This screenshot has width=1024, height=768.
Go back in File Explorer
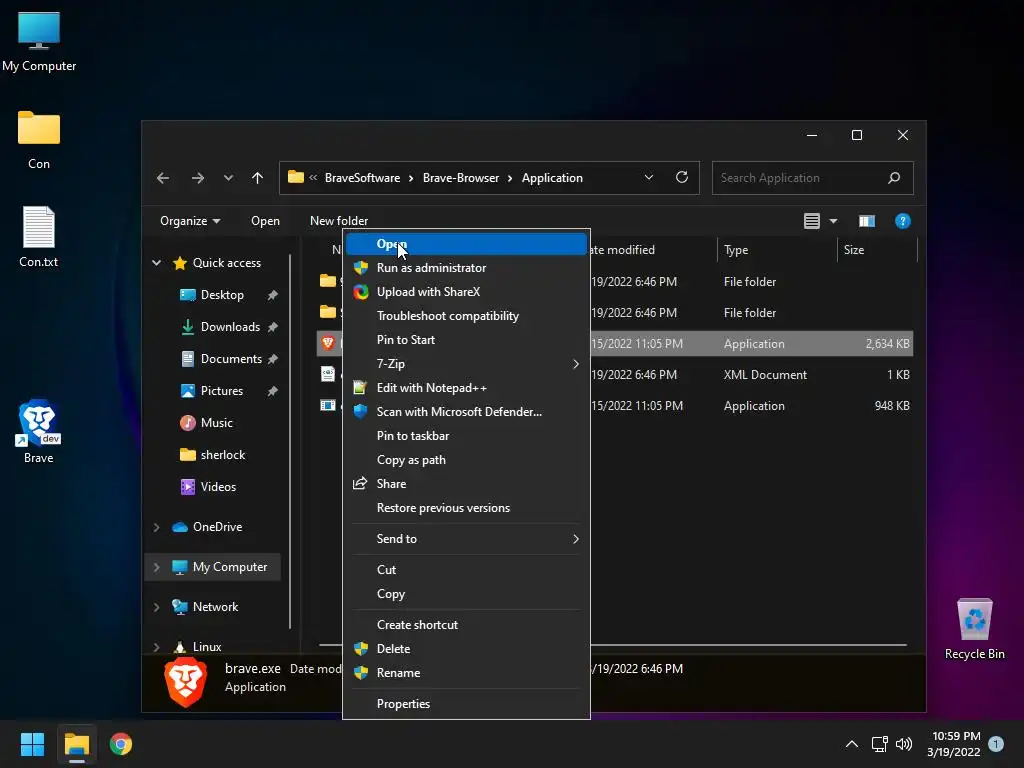[163, 178]
